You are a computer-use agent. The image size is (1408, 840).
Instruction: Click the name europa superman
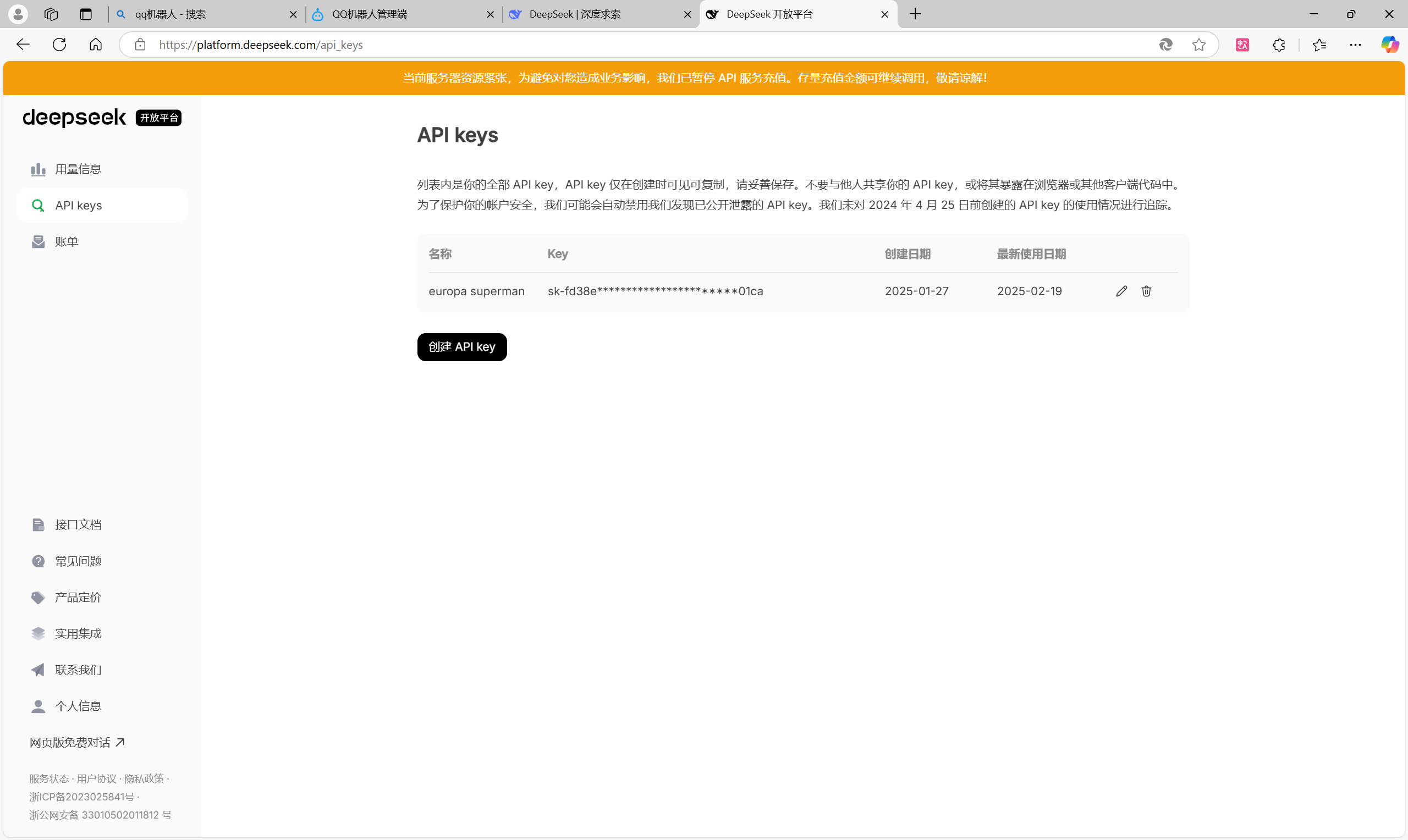point(476,291)
